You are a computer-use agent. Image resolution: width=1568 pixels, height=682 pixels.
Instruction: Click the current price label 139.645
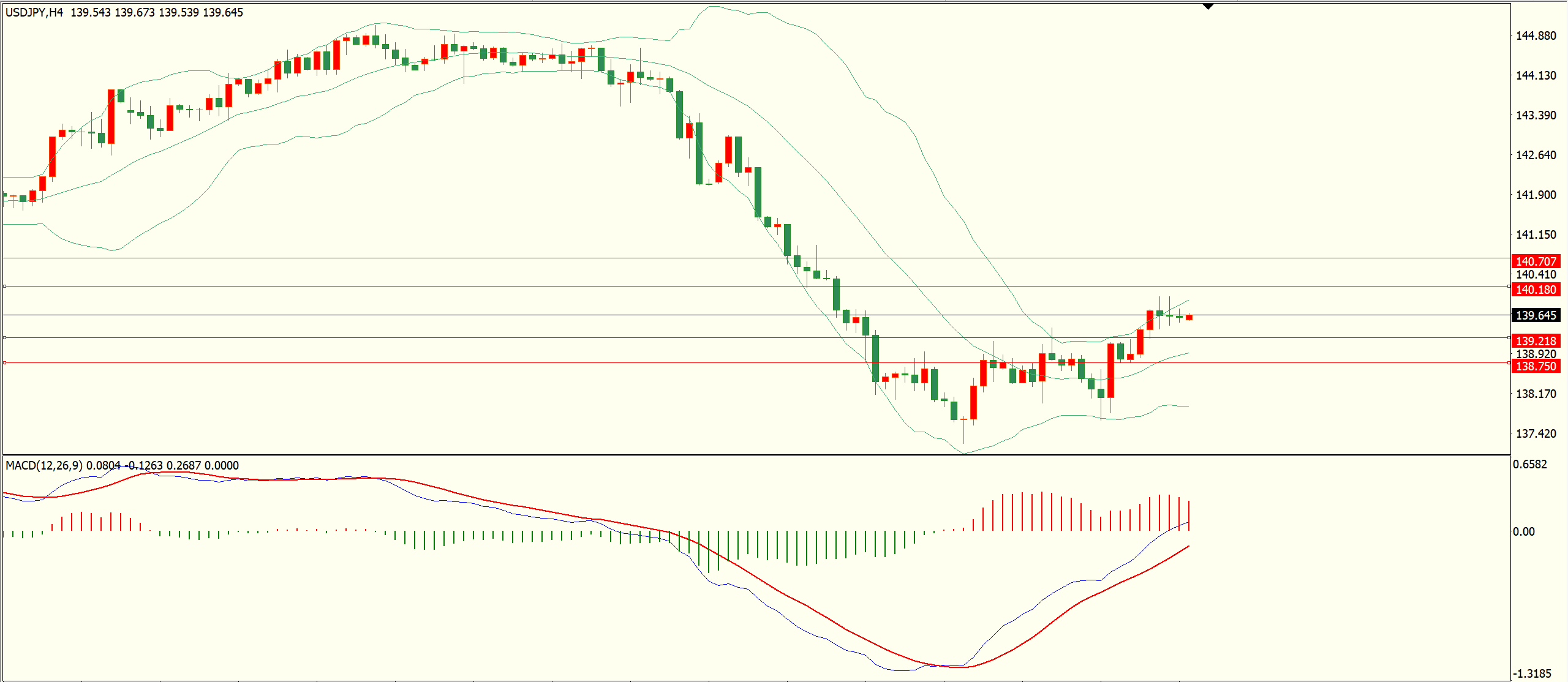pos(1536,315)
